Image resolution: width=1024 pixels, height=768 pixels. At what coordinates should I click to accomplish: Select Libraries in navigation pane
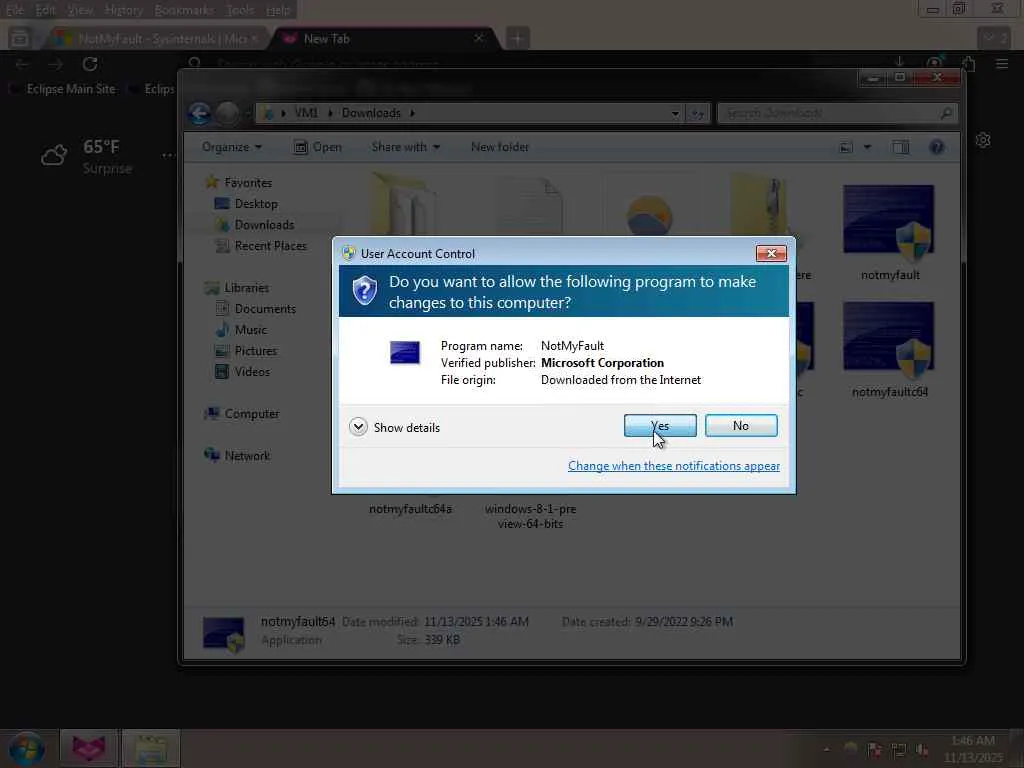(x=246, y=287)
